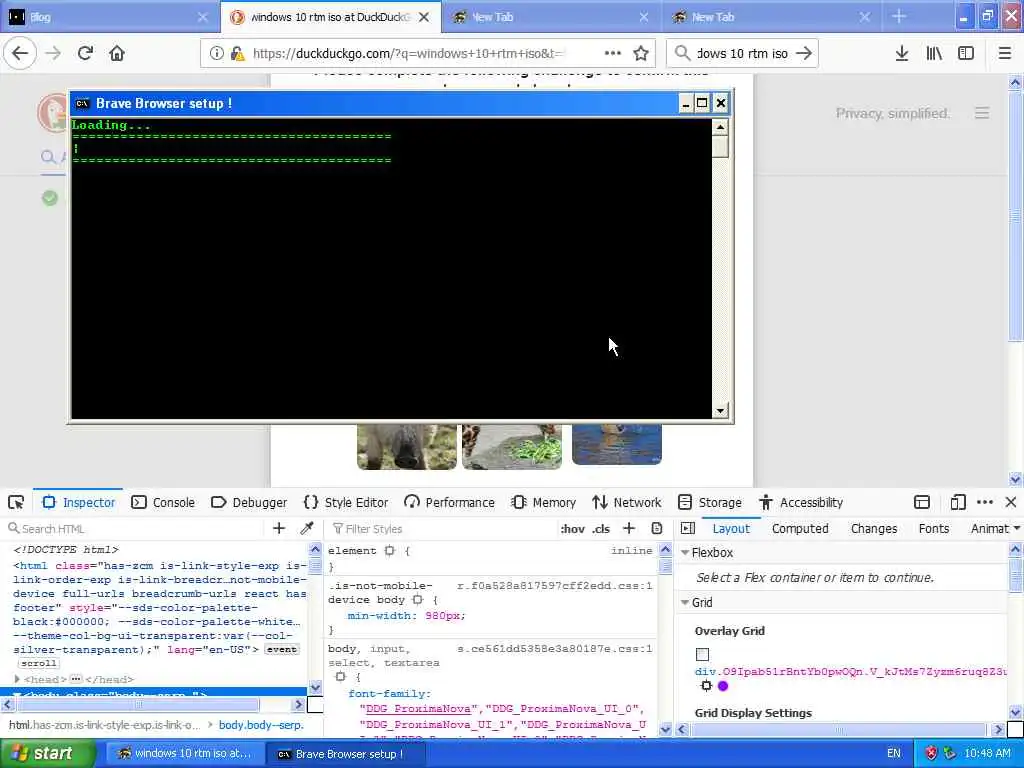
Task: Switch to Debugger tab
Action: pos(249,502)
